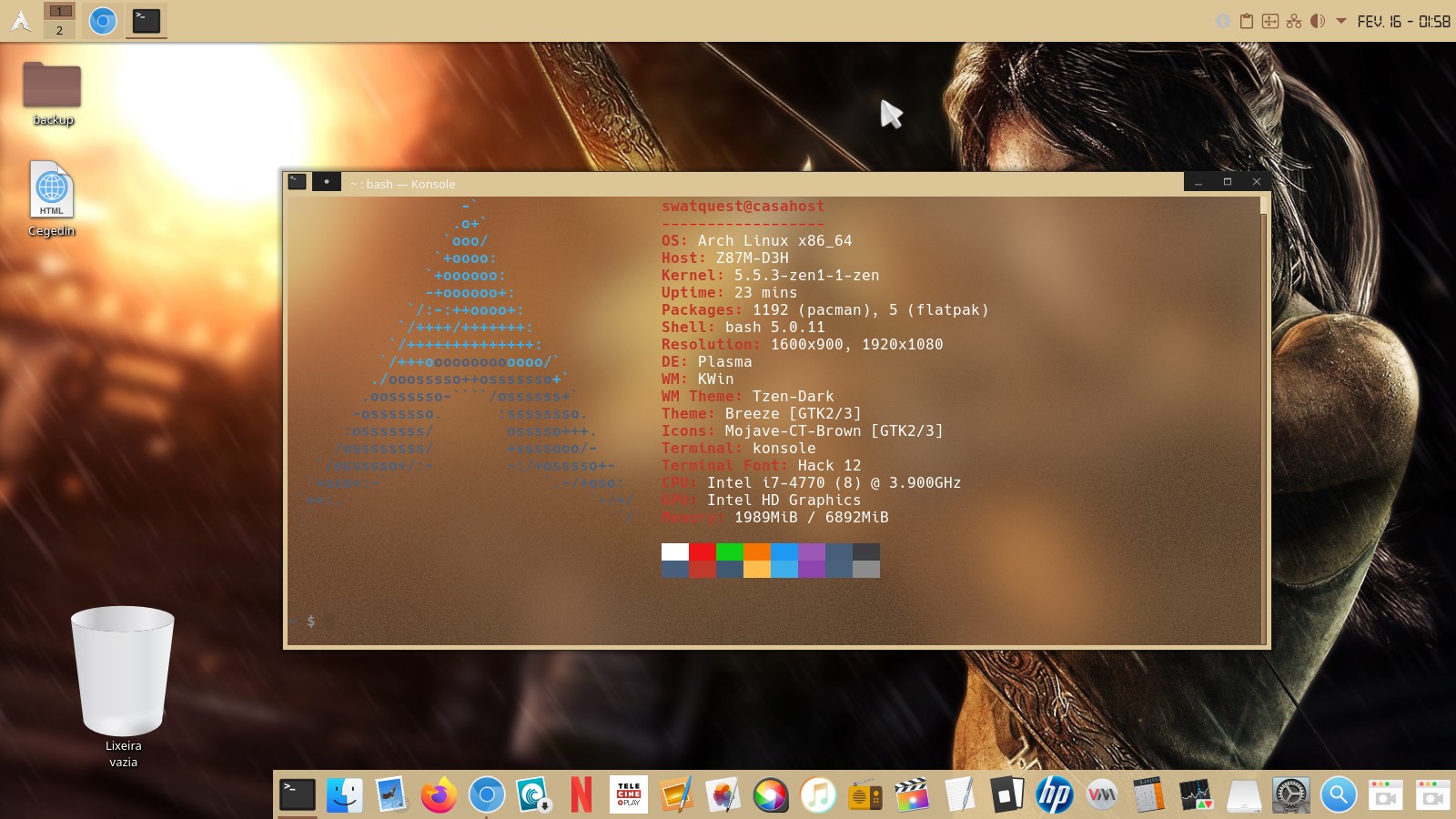Expand the hidden system tray icons arrow

click(1341, 21)
